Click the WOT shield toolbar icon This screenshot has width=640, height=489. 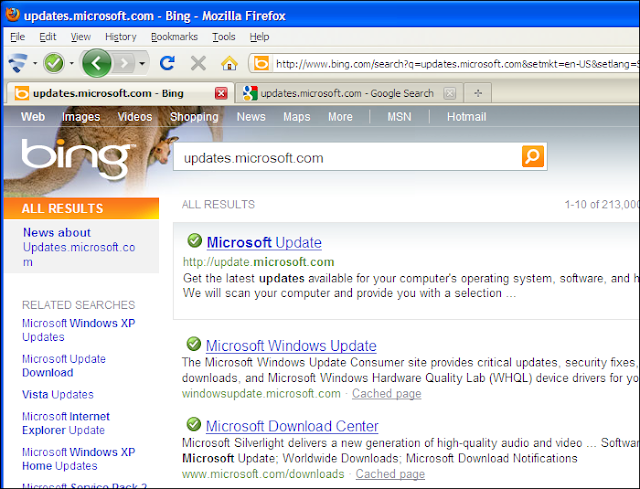[18, 63]
